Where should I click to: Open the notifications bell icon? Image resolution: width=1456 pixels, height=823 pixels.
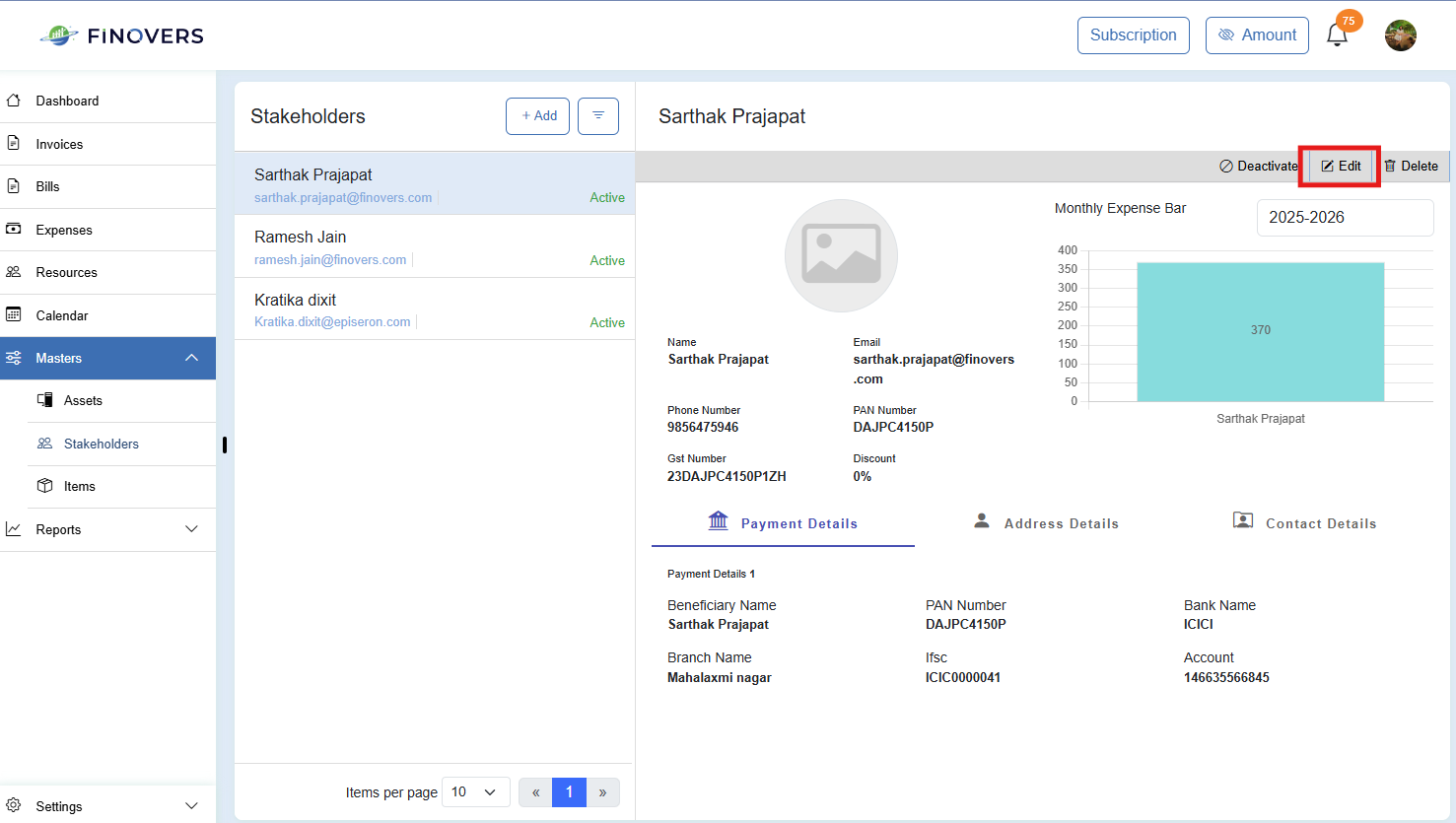click(x=1337, y=35)
